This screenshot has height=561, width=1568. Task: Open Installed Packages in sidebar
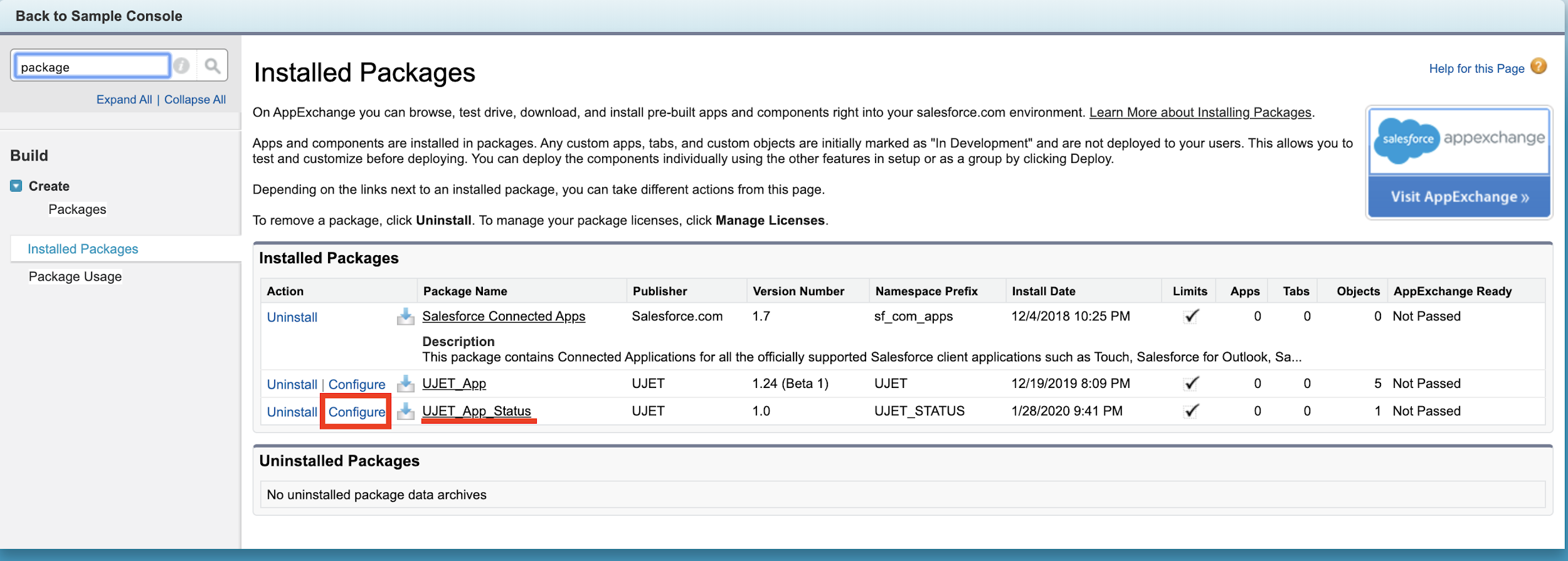click(83, 249)
